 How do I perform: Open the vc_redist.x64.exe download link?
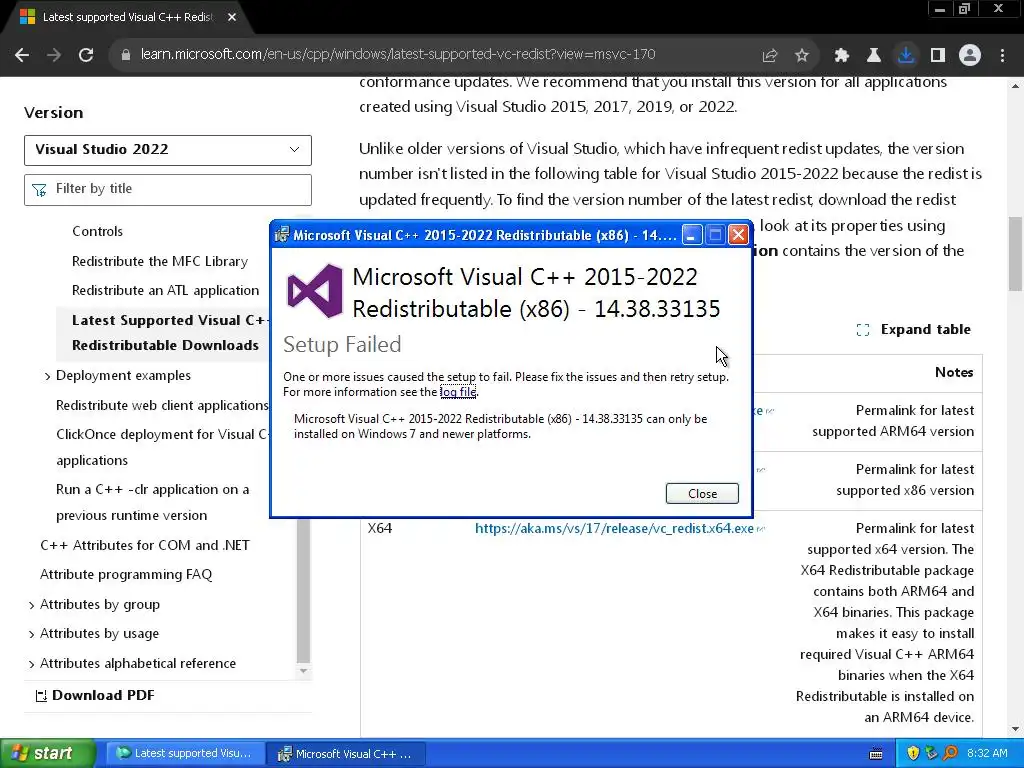click(x=614, y=528)
